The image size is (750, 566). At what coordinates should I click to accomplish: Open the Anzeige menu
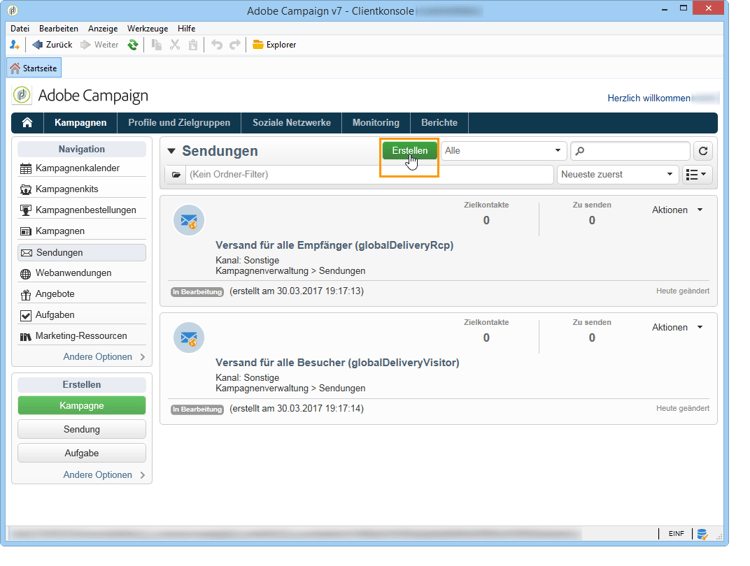(103, 28)
